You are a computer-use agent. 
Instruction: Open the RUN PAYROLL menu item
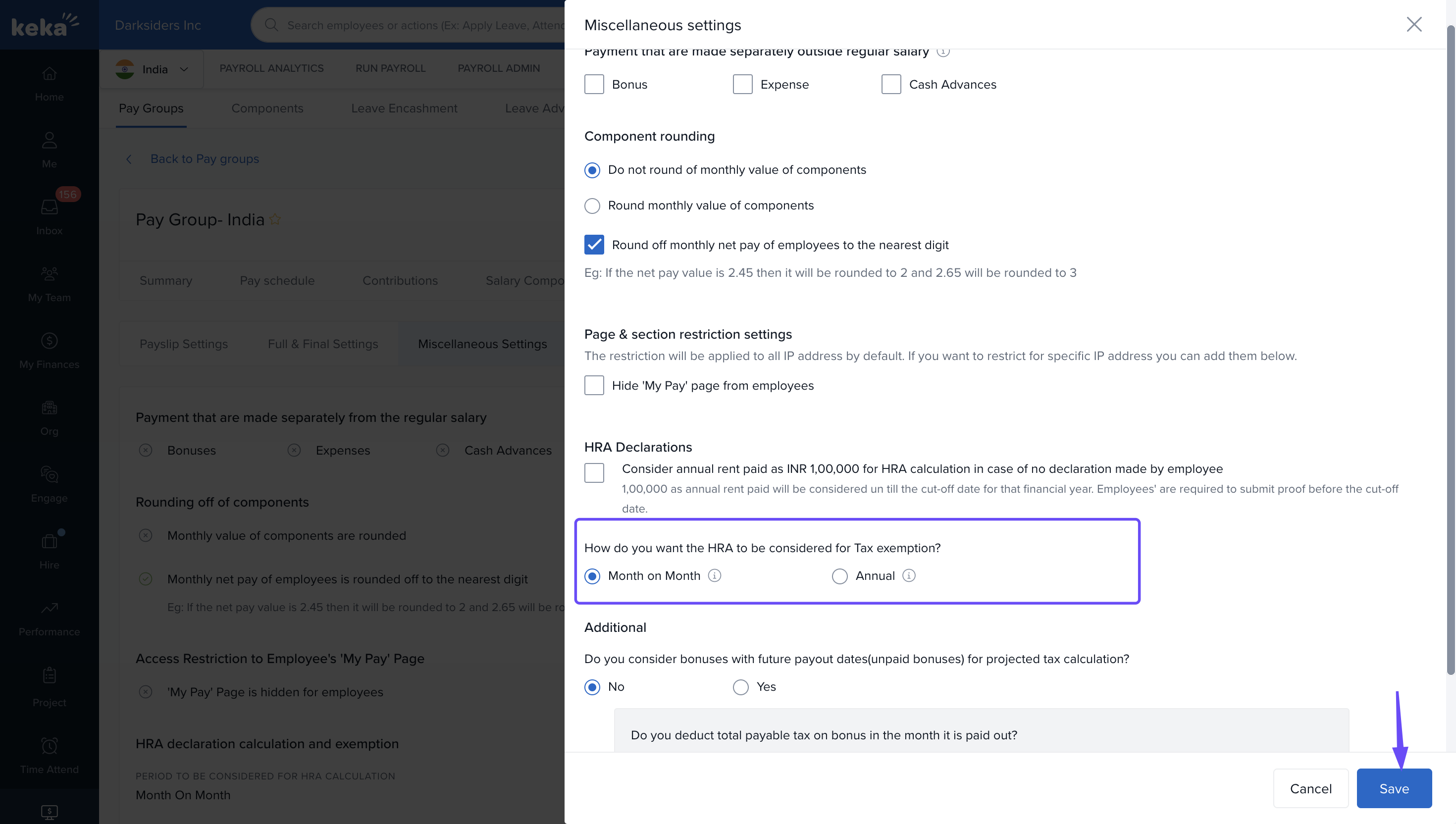click(390, 68)
